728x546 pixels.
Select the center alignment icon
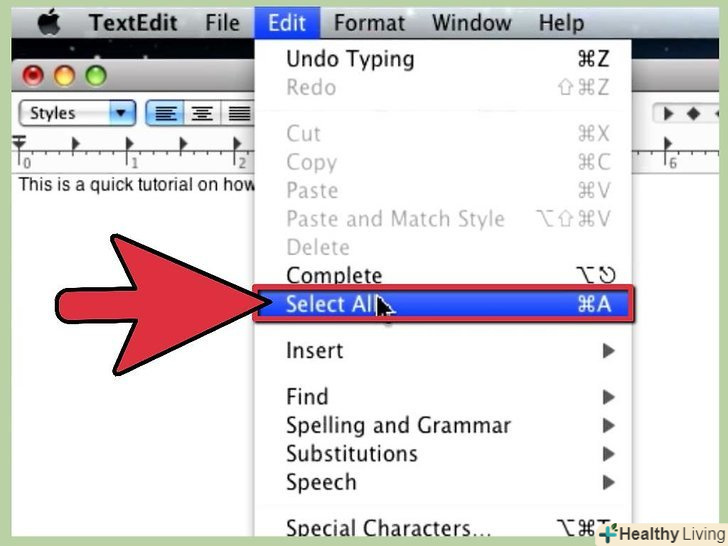[x=202, y=113]
